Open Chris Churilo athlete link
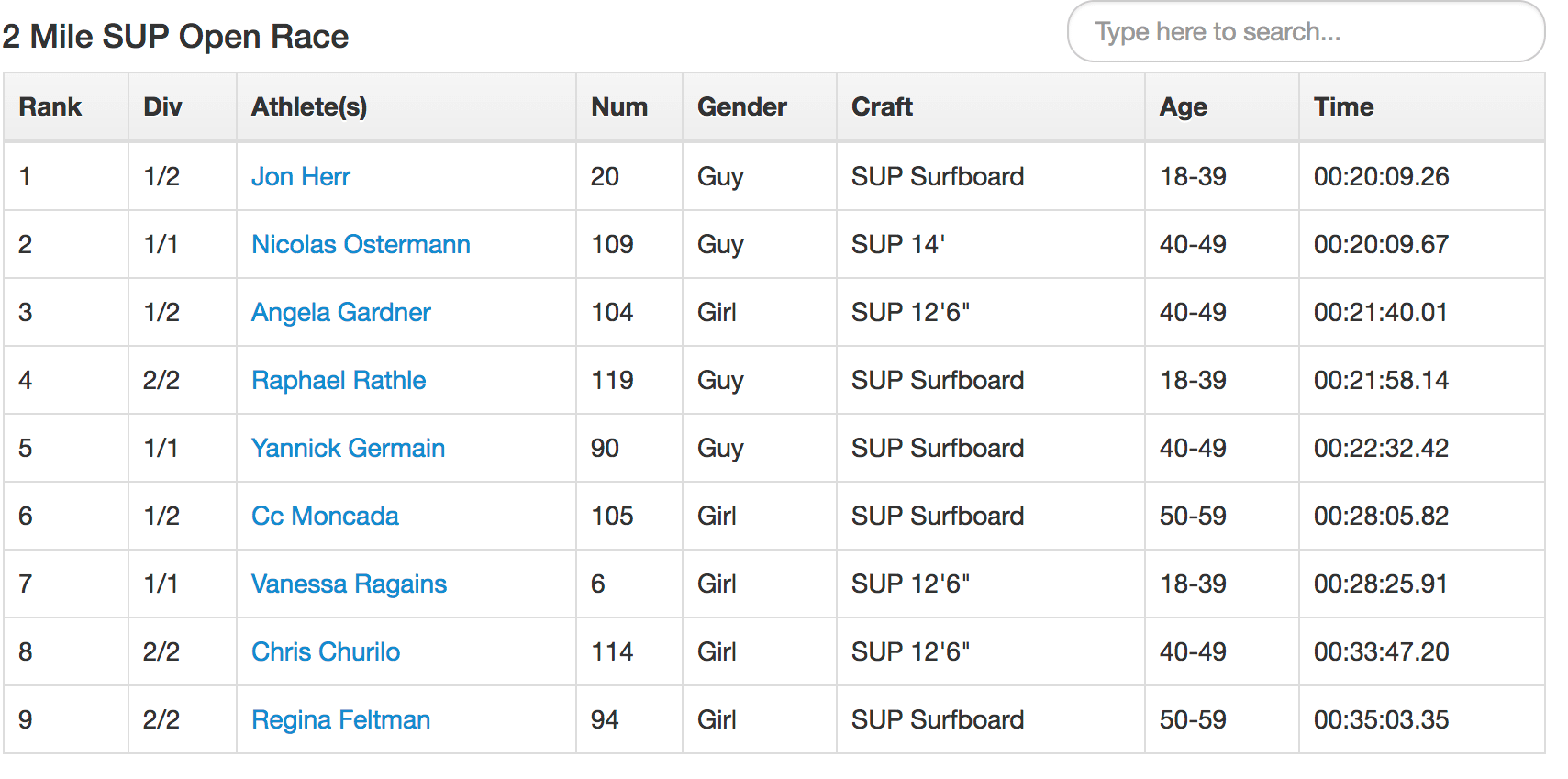 point(326,651)
